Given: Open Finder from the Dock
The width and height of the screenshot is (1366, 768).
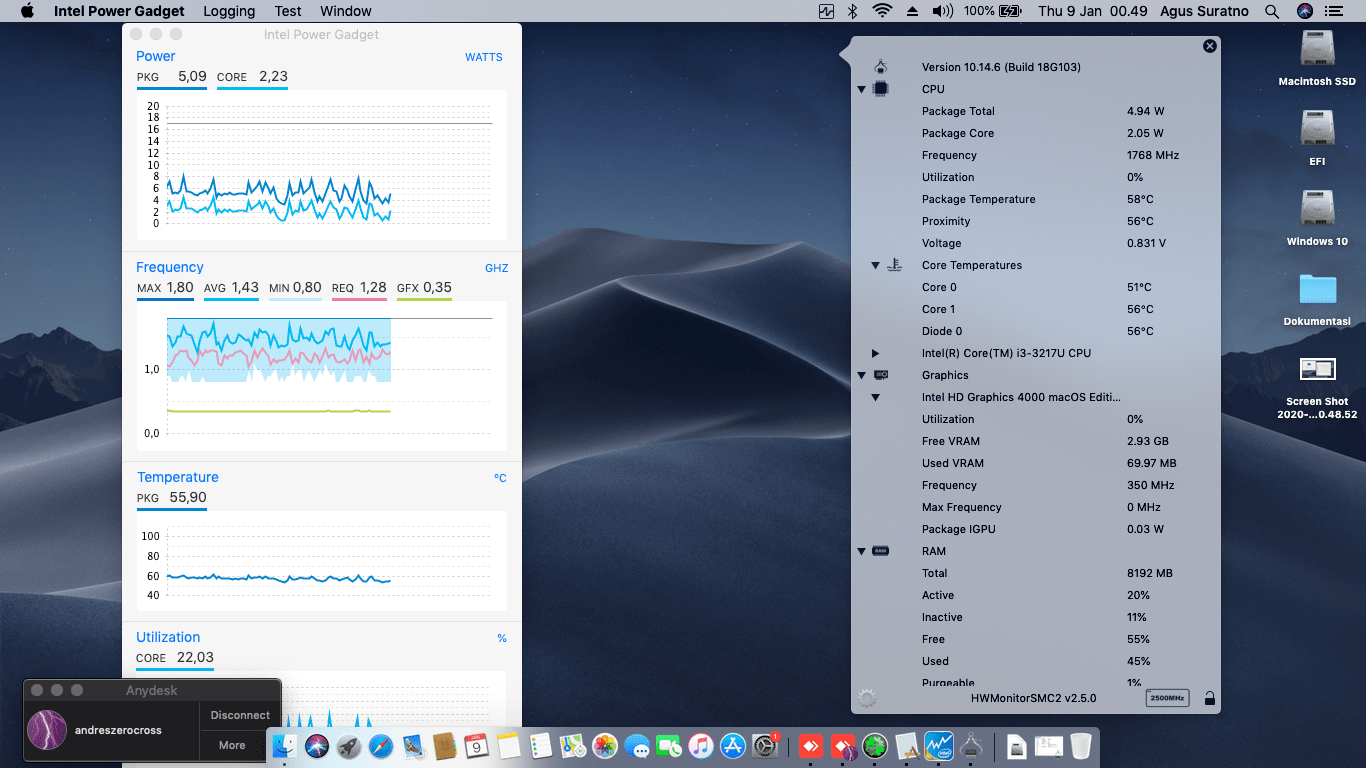Looking at the screenshot, I should pyautogui.click(x=285, y=746).
